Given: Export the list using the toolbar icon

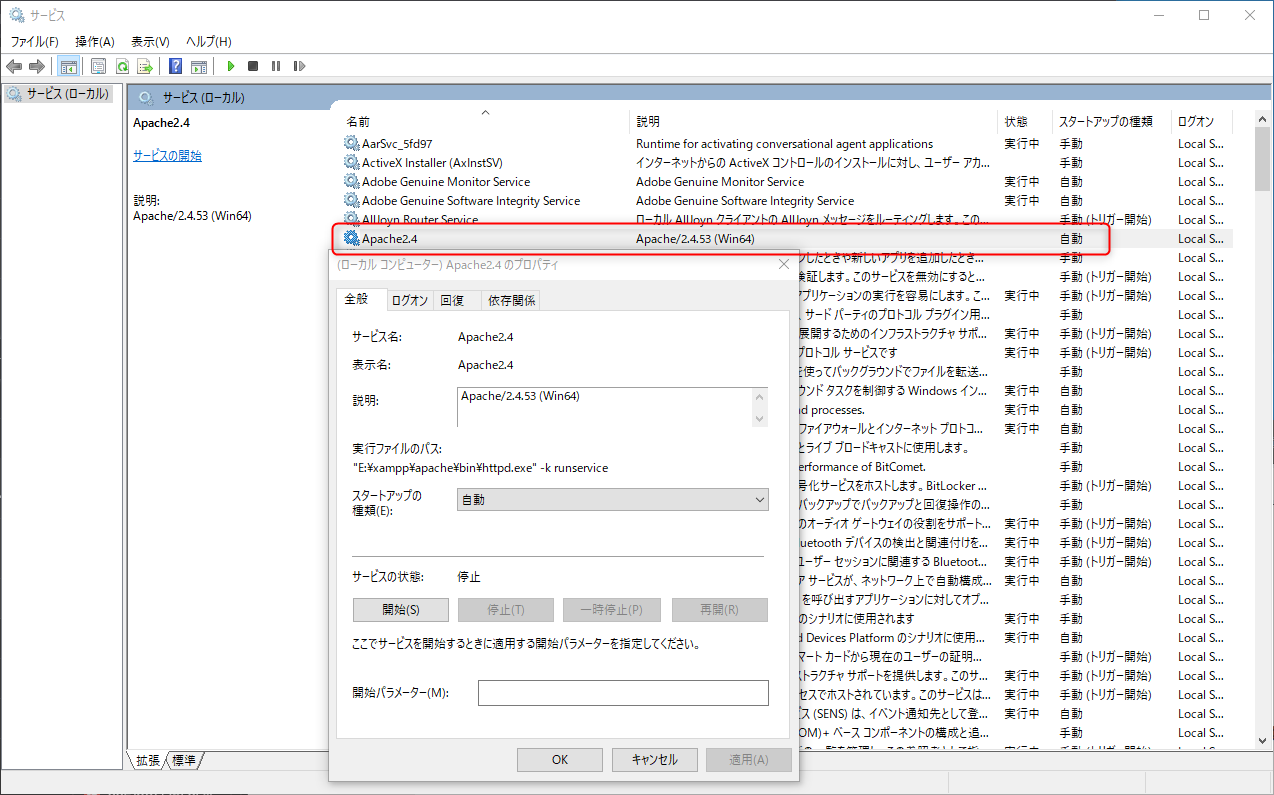Looking at the screenshot, I should (x=145, y=66).
